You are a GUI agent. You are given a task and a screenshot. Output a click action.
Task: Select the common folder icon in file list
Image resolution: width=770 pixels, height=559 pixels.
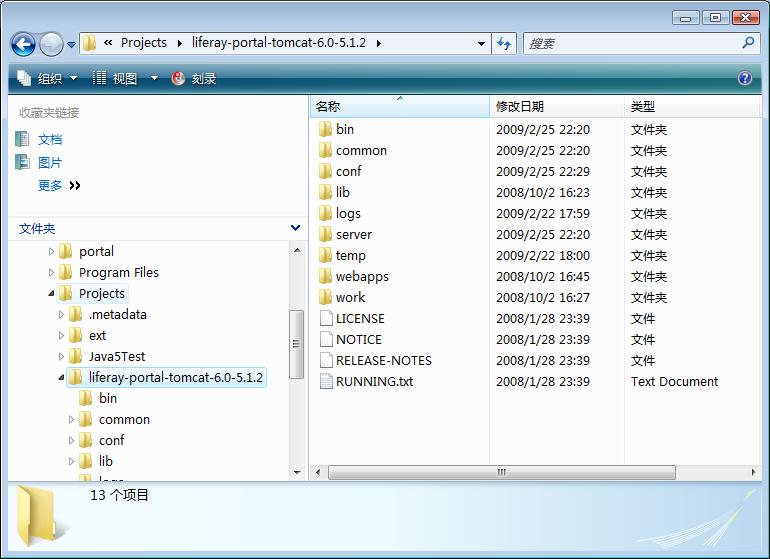point(325,150)
